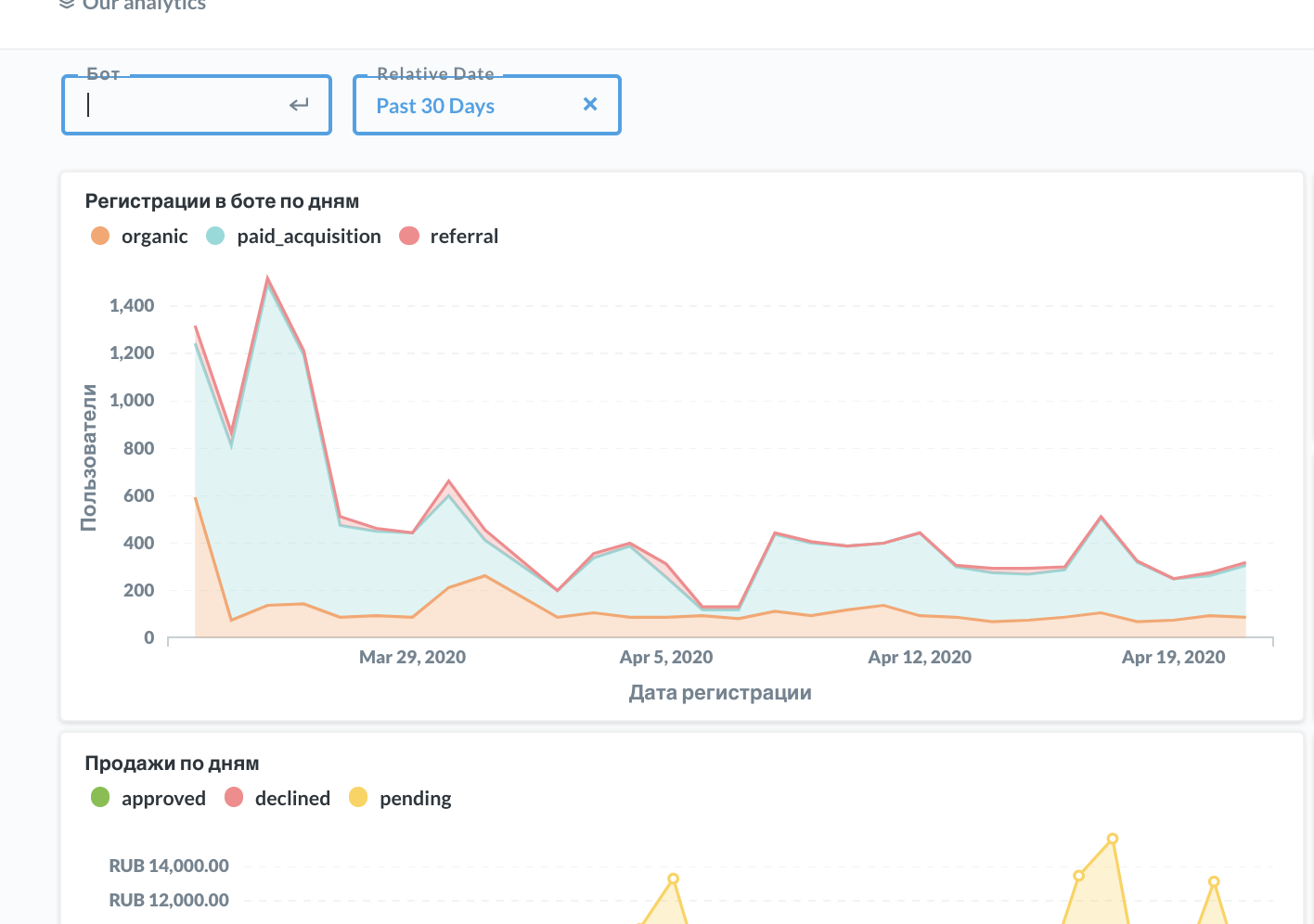The image size is (1314, 924).
Task: Select the Регистрации в боте по дням chart title
Action: tap(223, 200)
